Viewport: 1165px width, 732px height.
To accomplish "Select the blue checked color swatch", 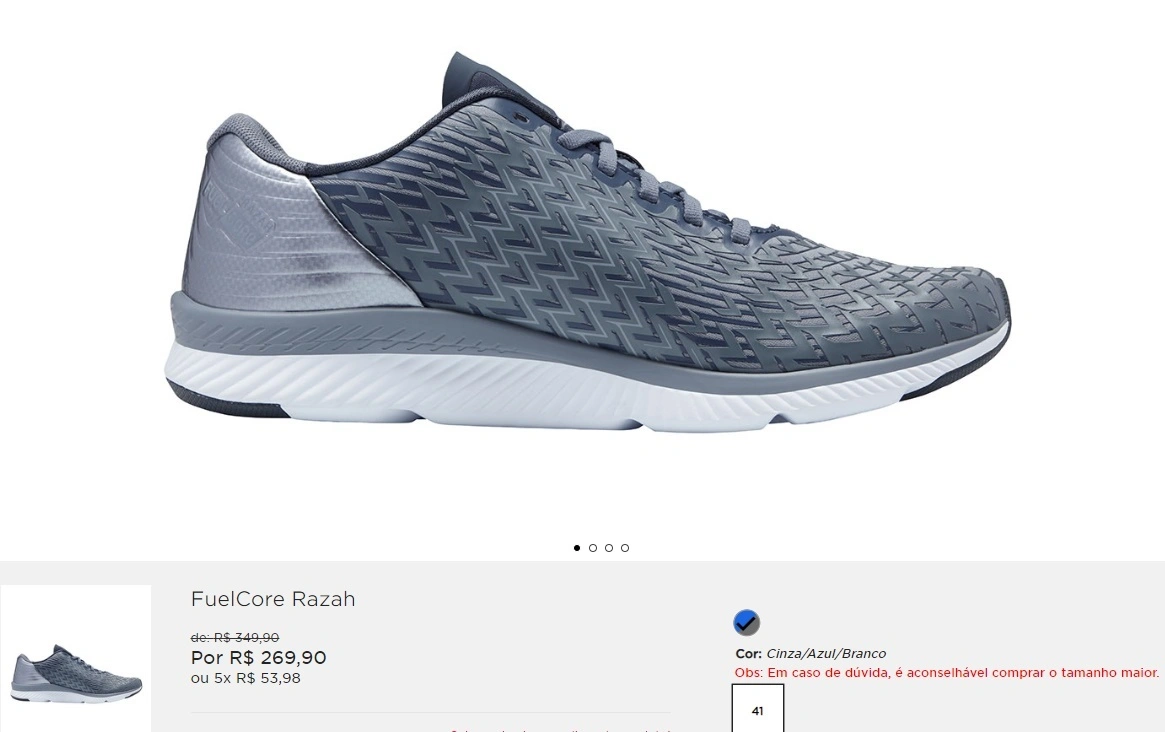I will click(746, 622).
